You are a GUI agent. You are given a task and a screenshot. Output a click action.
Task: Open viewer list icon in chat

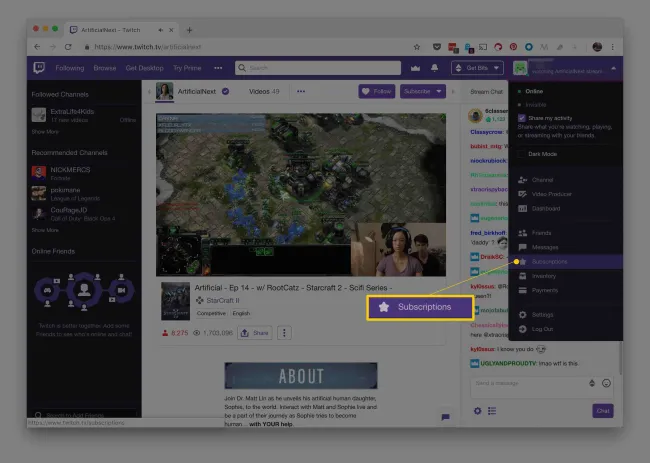click(x=492, y=411)
